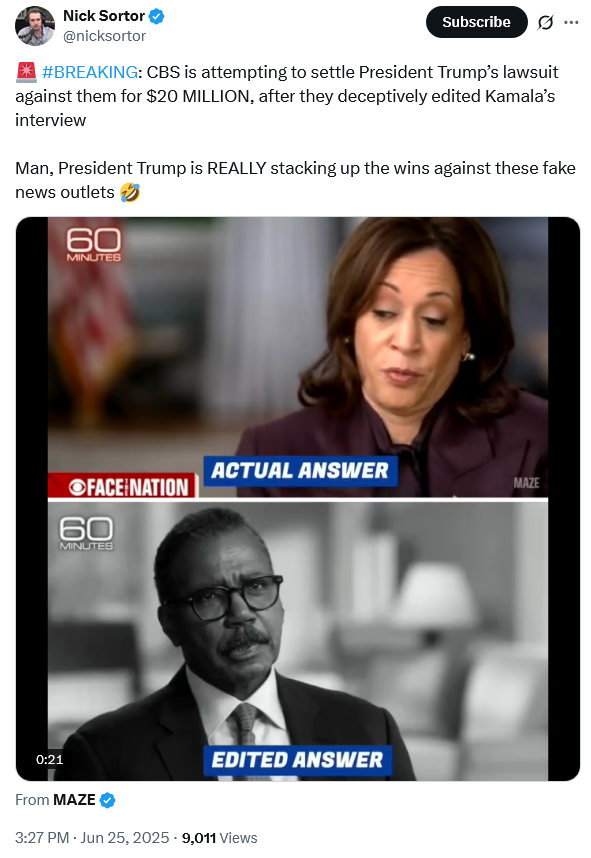Image resolution: width=591 pixels, height=858 pixels.
Task: Click the Face the Nation logo in the video
Action: (x=123, y=486)
